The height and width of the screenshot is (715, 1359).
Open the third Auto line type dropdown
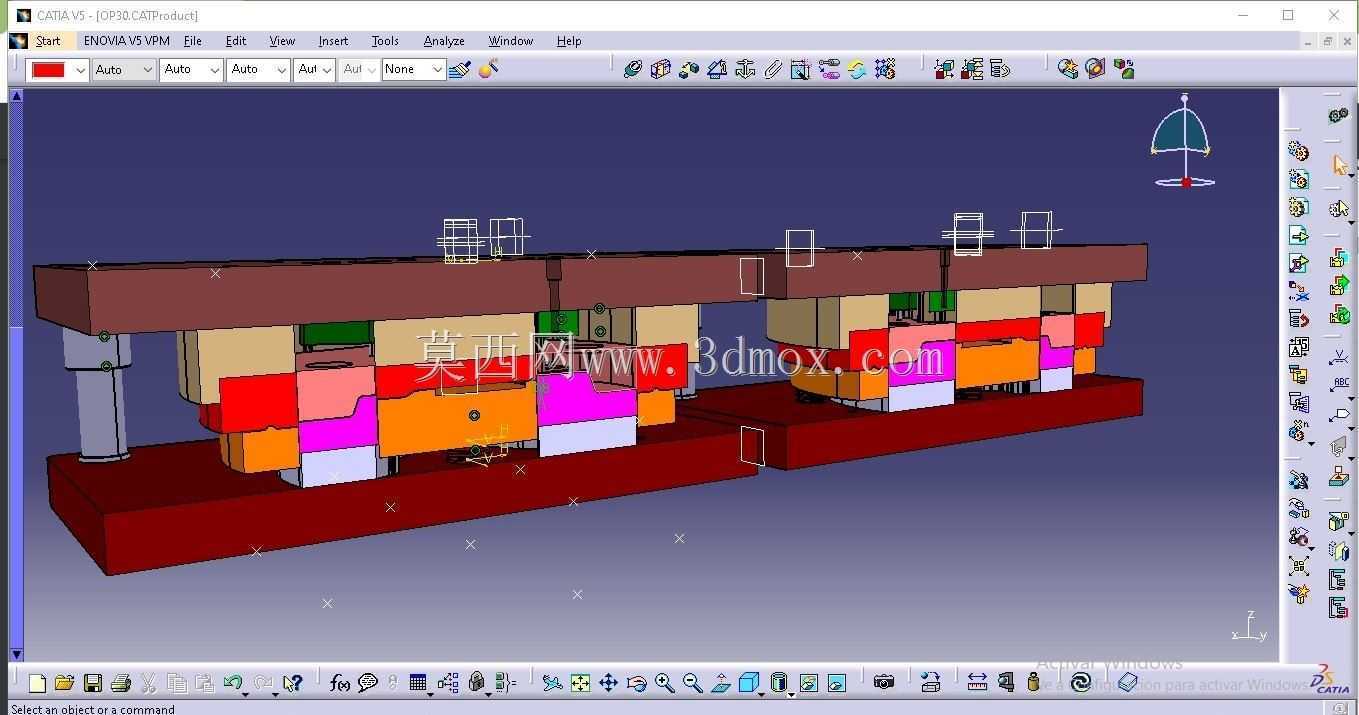(x=282, y=70)
